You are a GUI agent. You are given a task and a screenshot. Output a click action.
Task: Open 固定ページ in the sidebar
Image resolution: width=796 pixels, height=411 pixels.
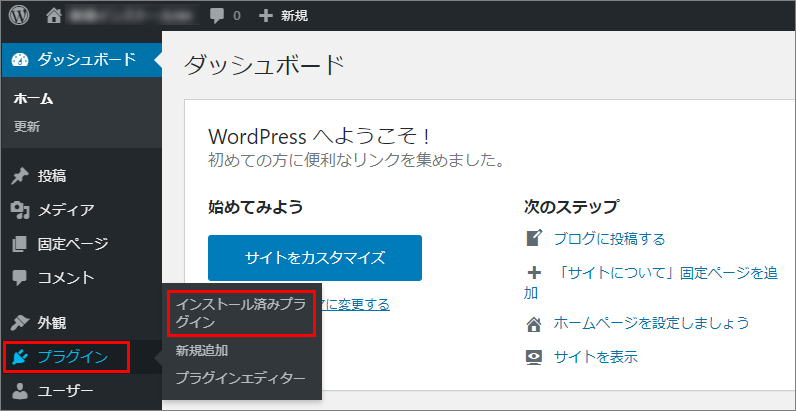72,244
